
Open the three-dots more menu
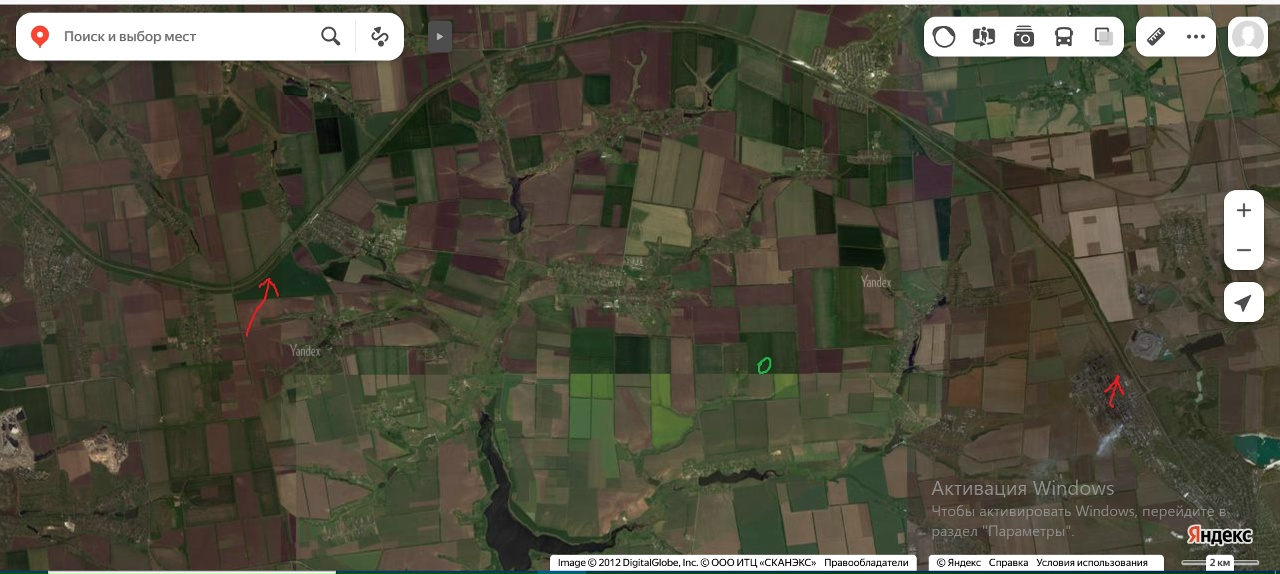tap(1196, 37)
